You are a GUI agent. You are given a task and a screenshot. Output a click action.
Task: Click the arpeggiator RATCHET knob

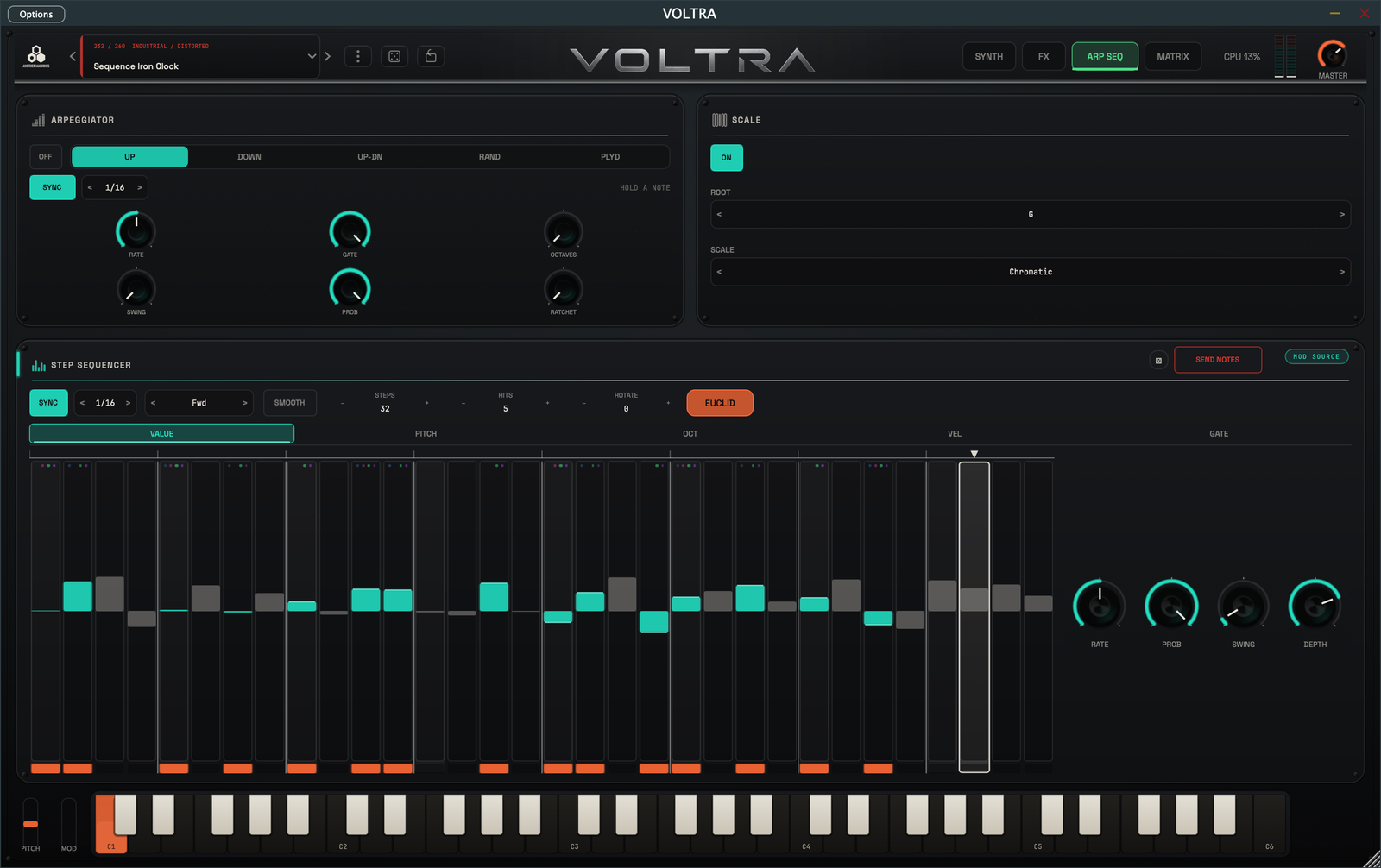(x=564, y=289)
